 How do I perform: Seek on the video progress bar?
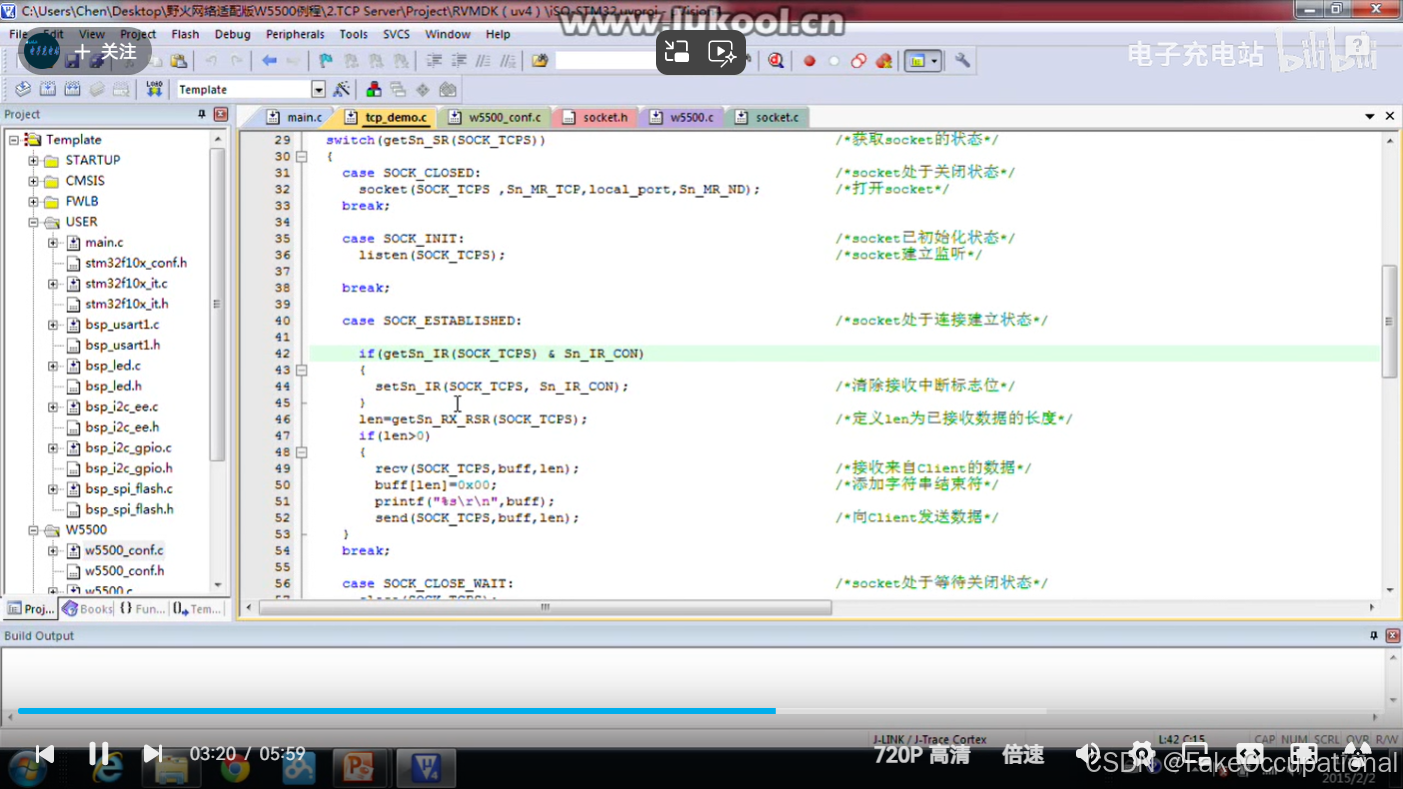click(701, 711)
